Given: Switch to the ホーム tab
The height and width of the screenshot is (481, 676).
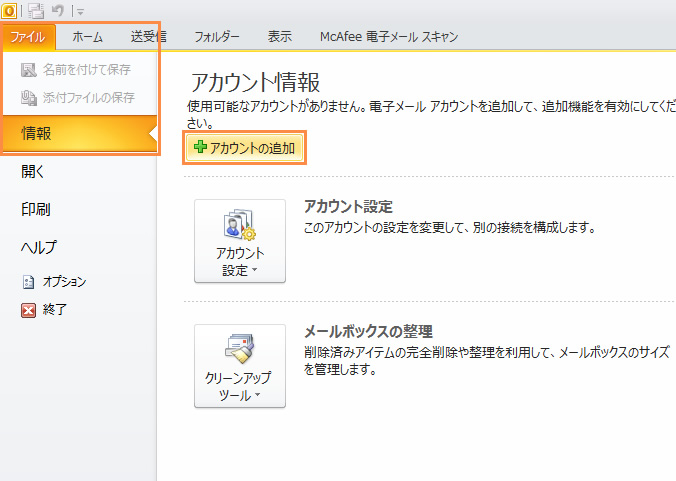Looking at the screenshot, I should click(87, 37).
